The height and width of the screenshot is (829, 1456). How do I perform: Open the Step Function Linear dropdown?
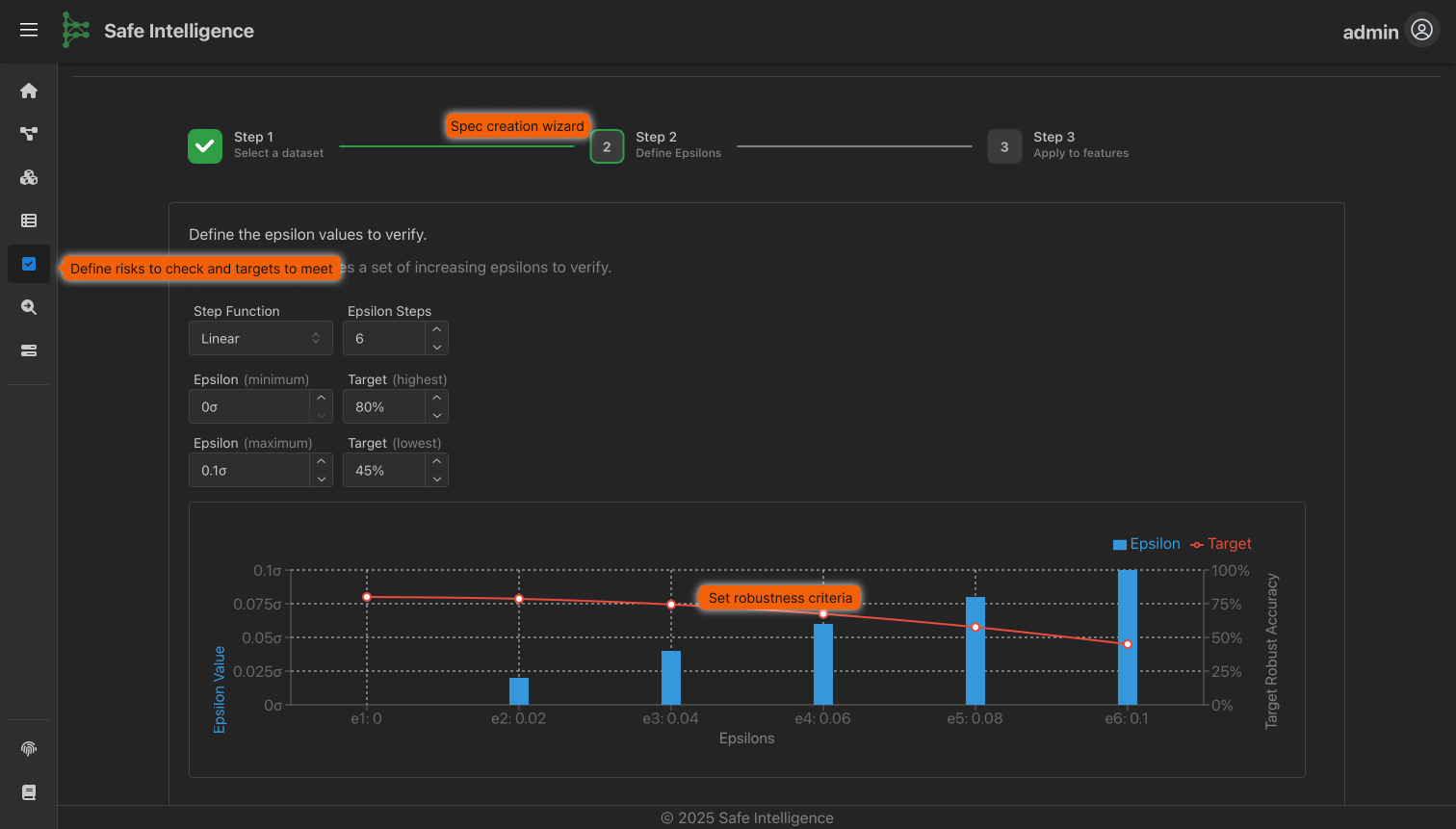coord(261,339)
